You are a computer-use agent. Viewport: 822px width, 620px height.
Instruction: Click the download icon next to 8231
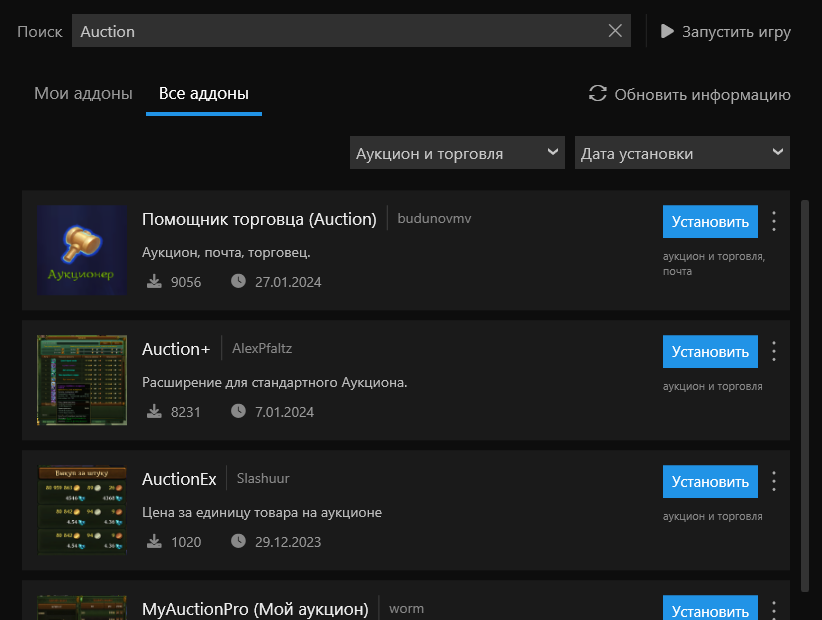click(154, 411)
